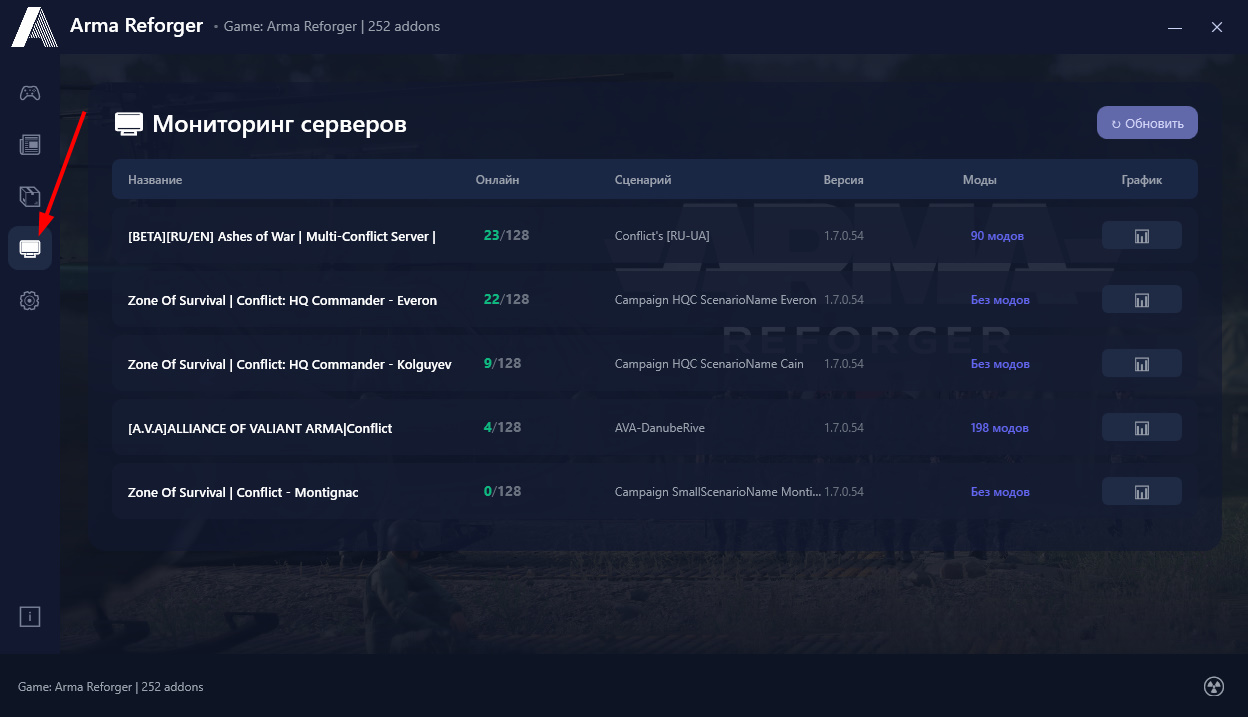This screenshot has width=1248, height=717.
Task: Select Zone Of Survival HQ Commander Everon row
Action: point(655,300)
